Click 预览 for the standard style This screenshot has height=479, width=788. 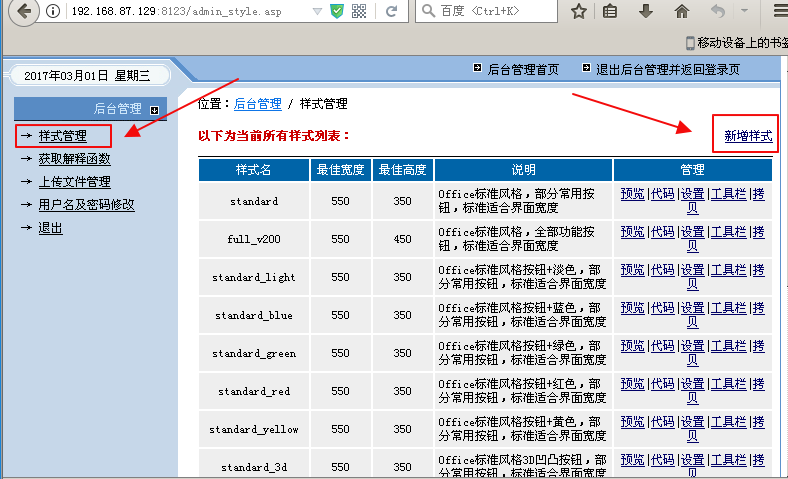633,194
